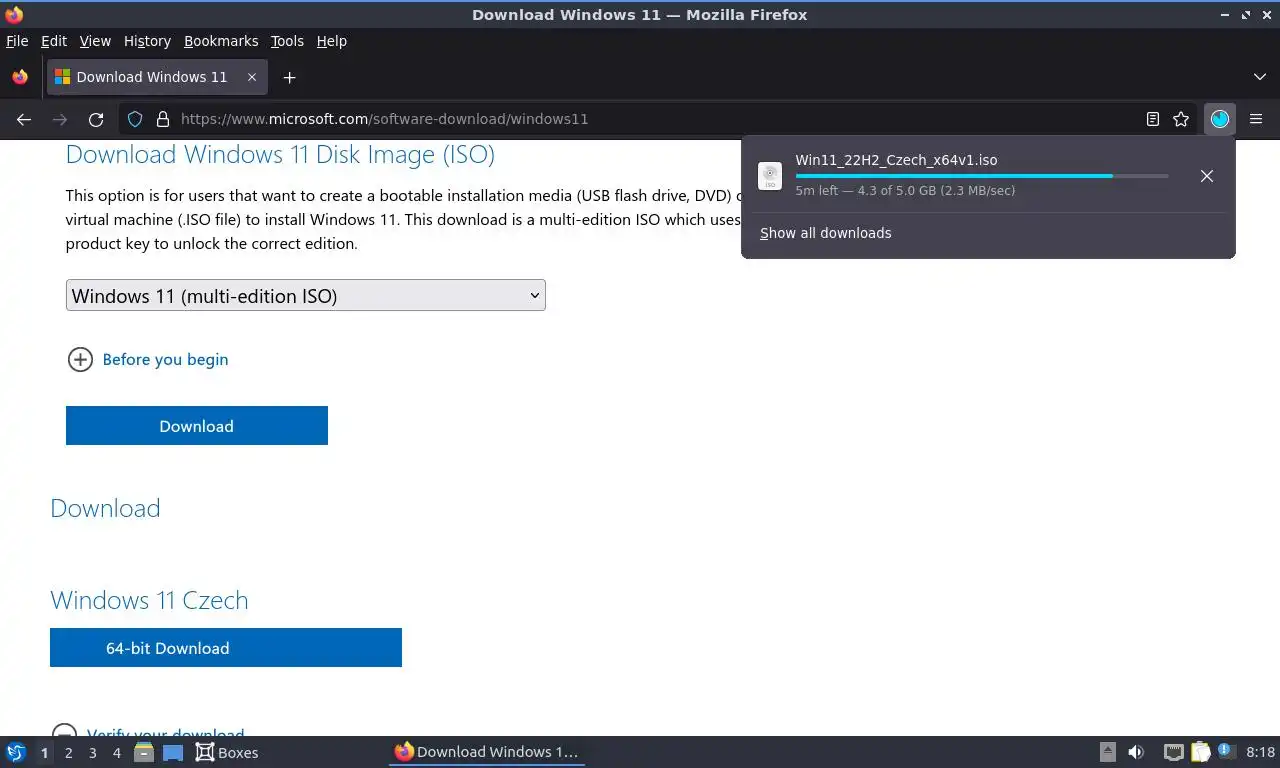The width and height of the screenshot is (1280, 768).
Task: Click the downloads progress toolbar icon
Action: (1220, 119)
